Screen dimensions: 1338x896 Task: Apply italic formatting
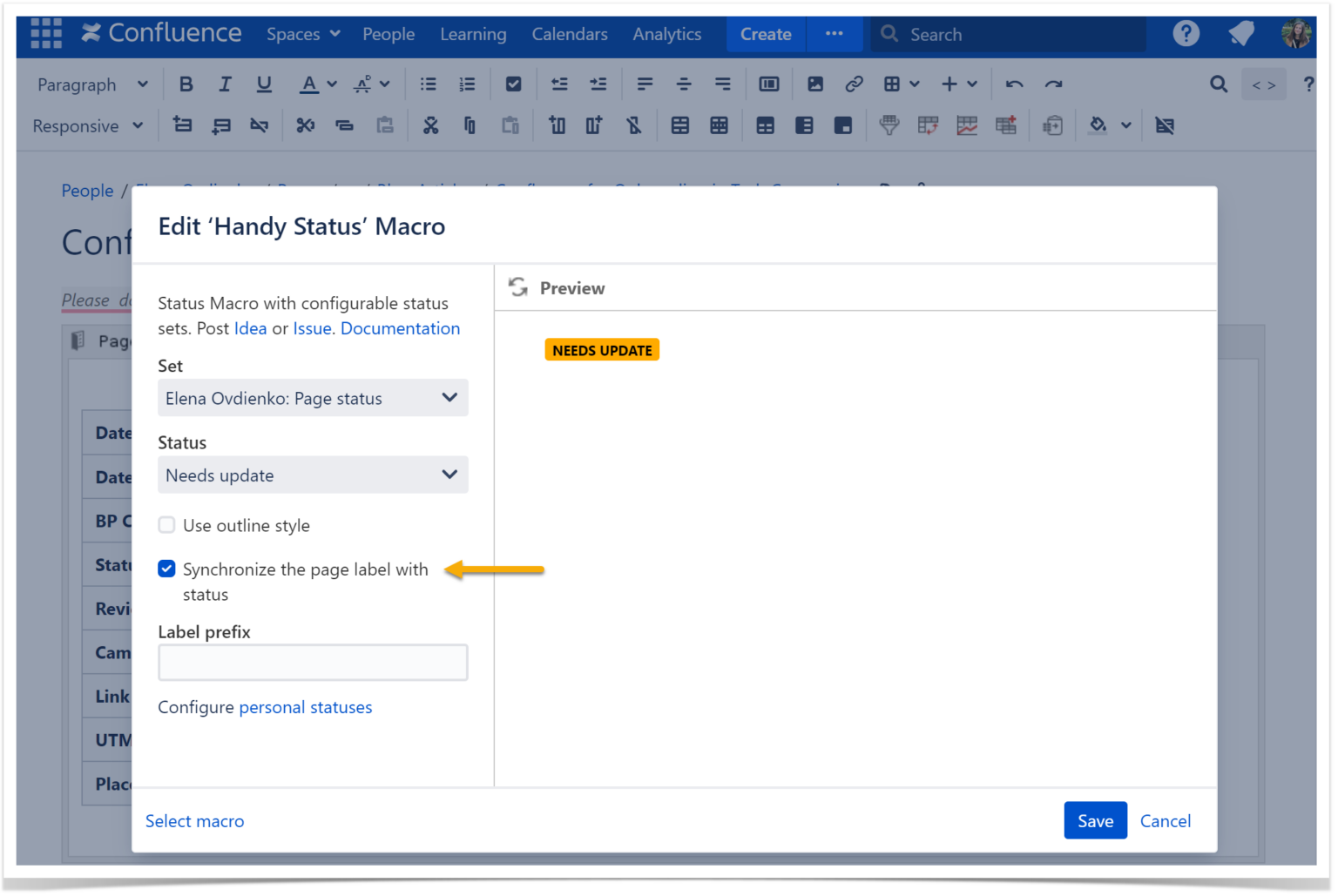coord(225,84)
